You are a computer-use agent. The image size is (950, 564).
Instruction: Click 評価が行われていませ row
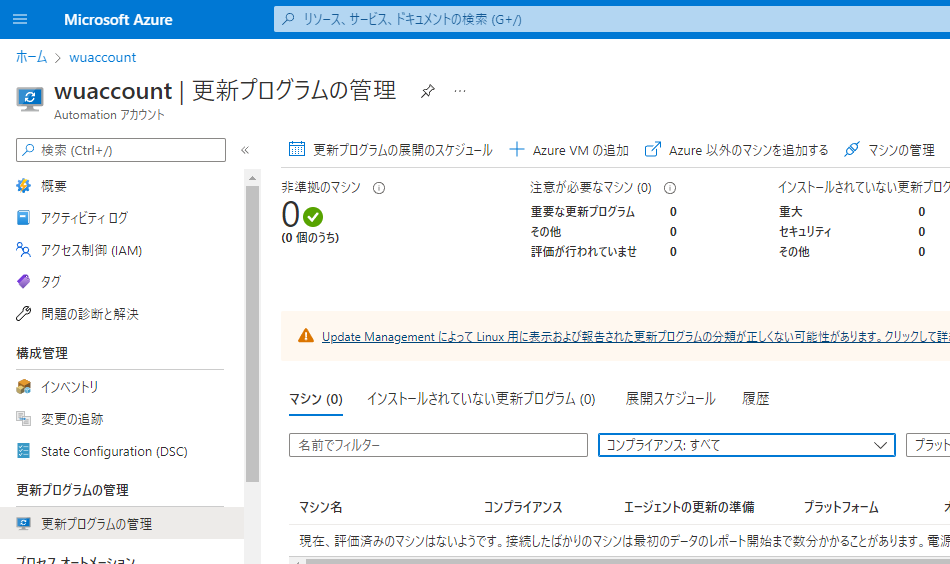click(x=603, y=252)
